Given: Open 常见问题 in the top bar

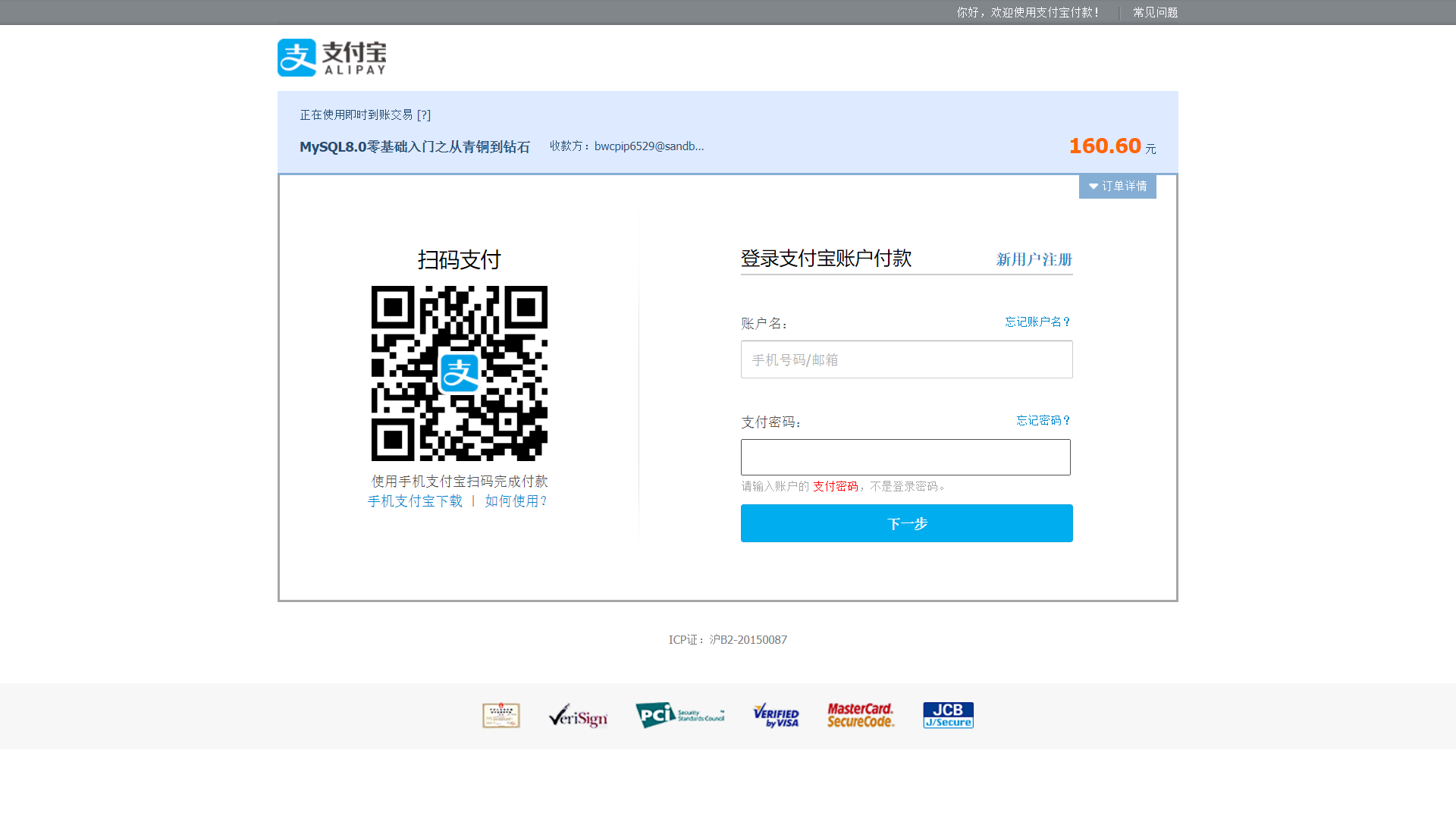Looking at the screenshot, I should click(x=1155, y=13).
